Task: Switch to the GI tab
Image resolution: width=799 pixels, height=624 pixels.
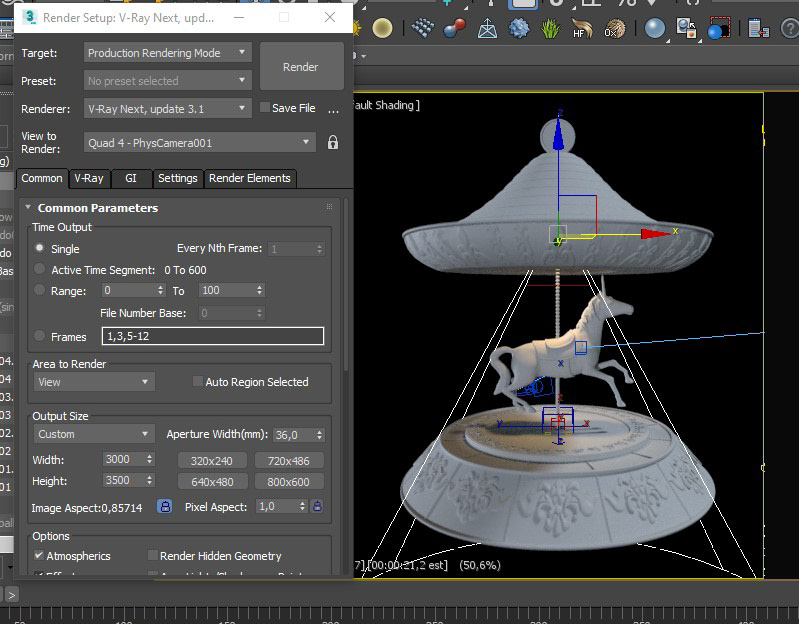Action: [131, 178]
